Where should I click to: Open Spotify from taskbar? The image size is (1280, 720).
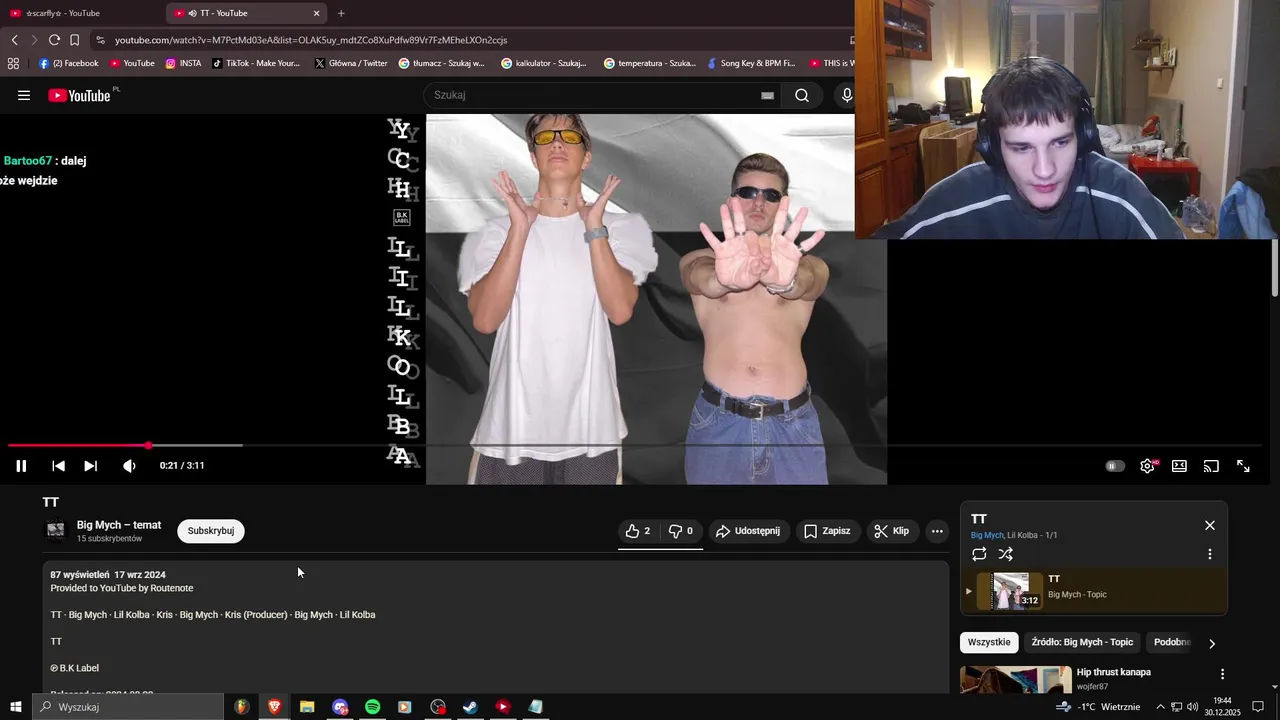point(372,707)
